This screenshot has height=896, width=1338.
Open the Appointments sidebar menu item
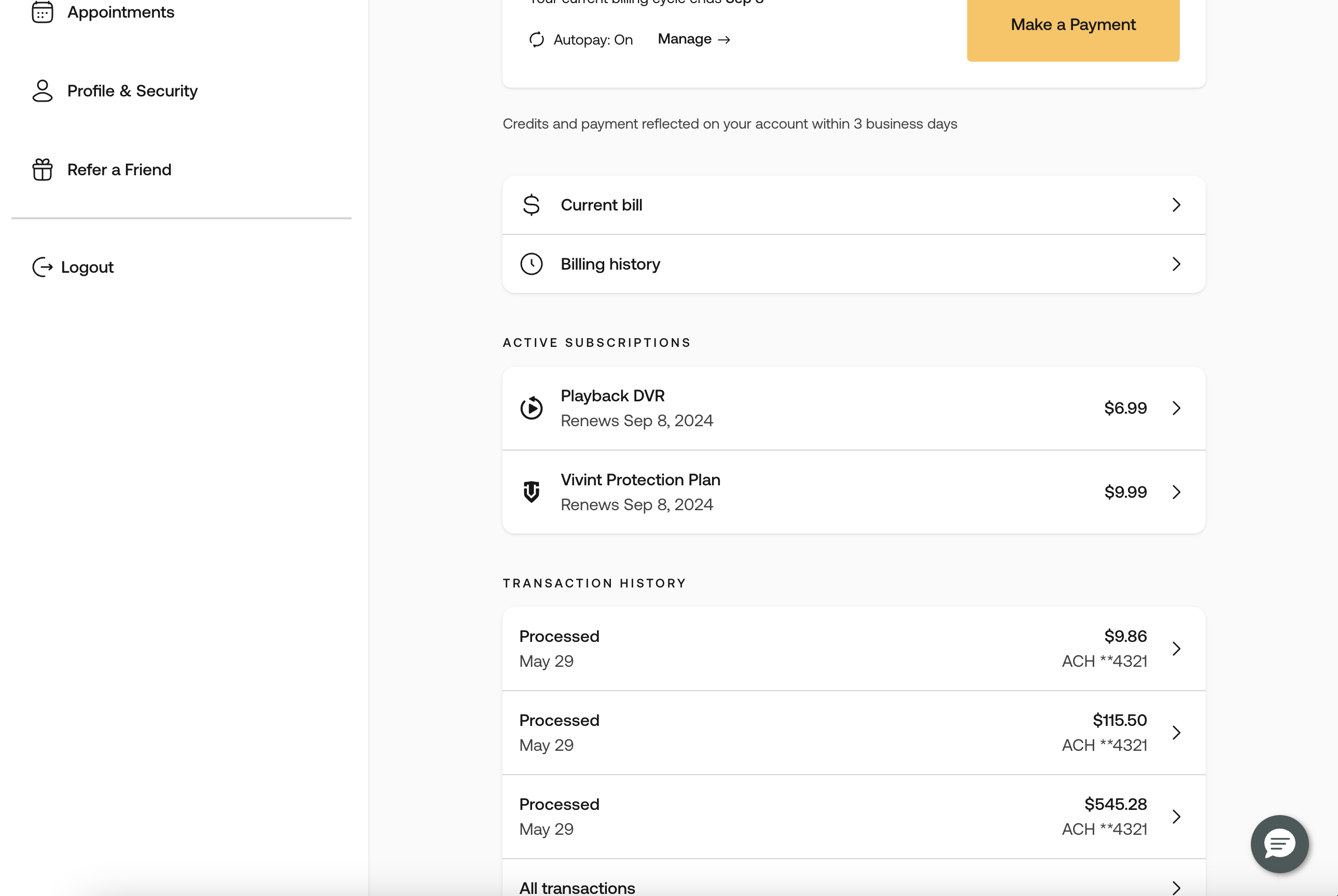(121, 12)
